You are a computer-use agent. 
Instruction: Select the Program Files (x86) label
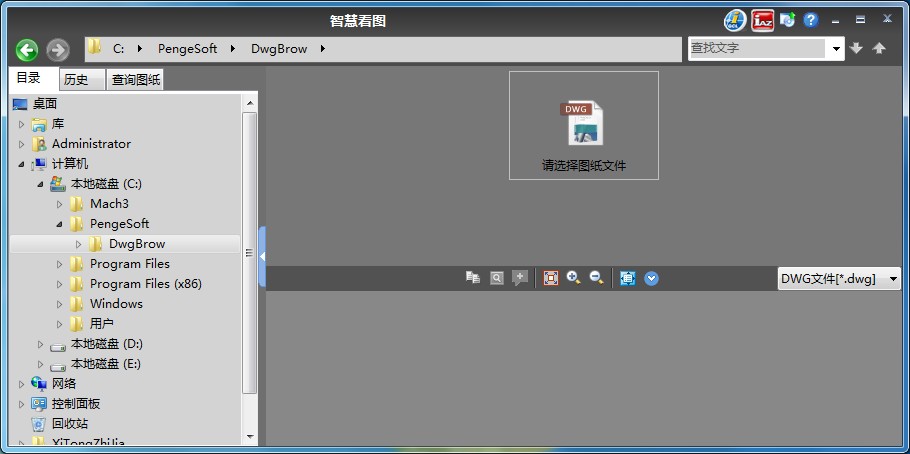tap(146, 284)
